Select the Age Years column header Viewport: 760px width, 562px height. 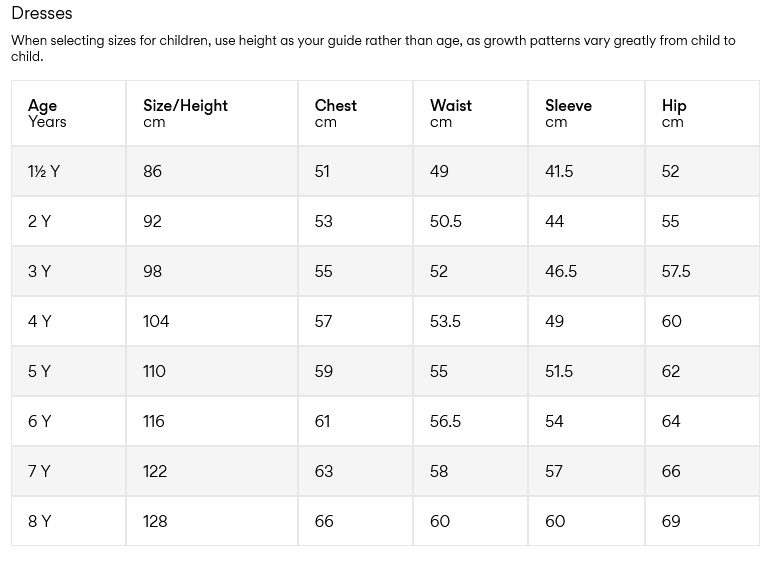tap(47, 113)
